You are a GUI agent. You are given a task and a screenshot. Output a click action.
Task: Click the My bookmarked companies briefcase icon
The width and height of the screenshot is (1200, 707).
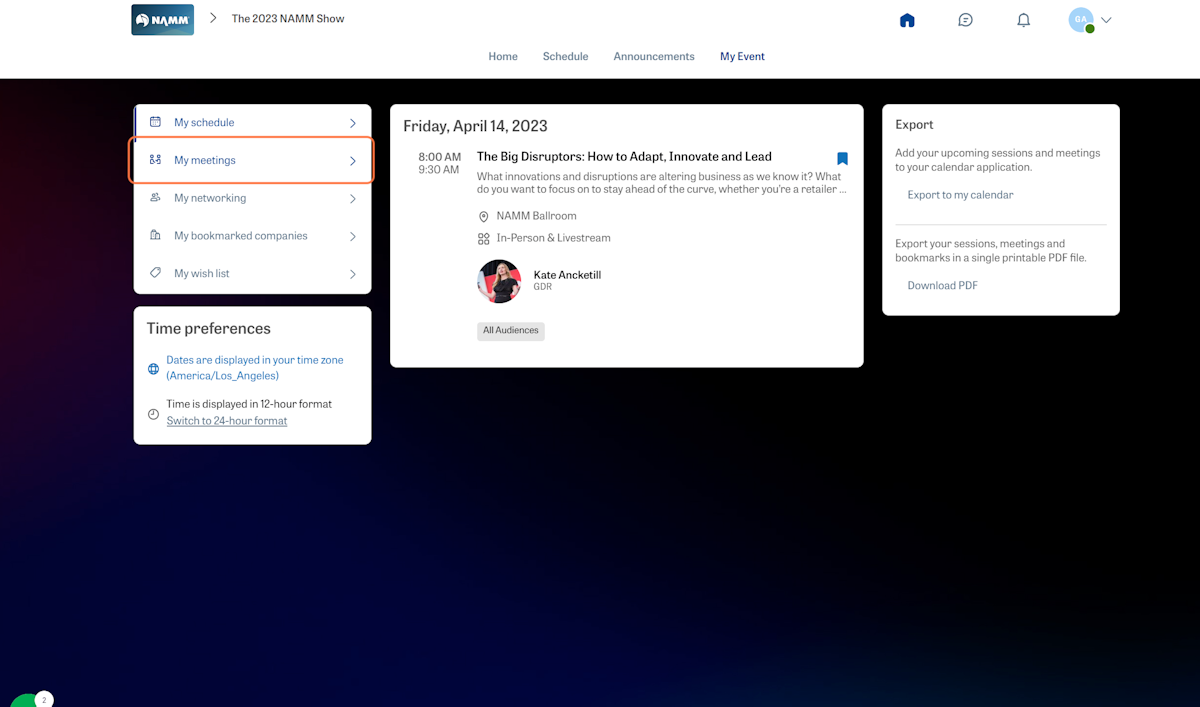coord(155,235)
